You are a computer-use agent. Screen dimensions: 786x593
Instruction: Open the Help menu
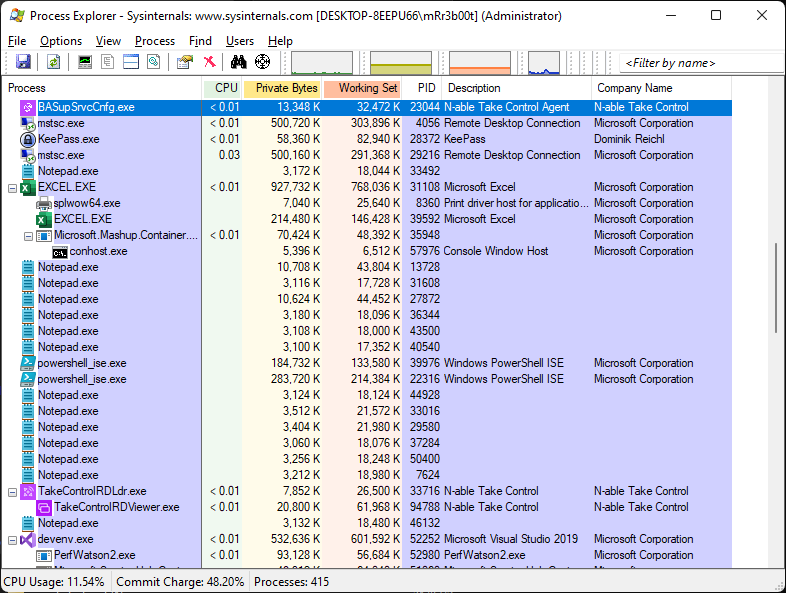(x=280, y=41)
